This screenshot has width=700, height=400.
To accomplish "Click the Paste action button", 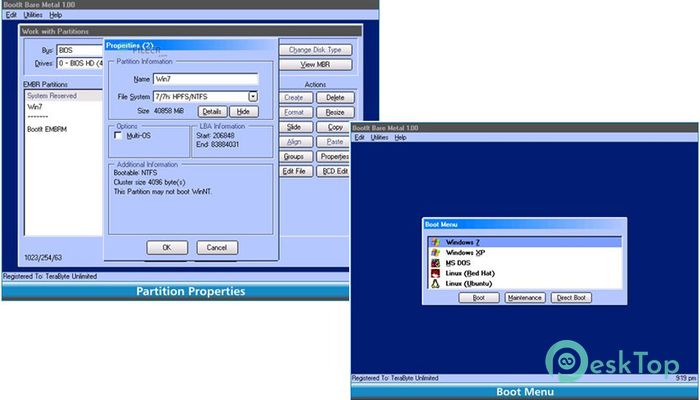I will 335,142.
